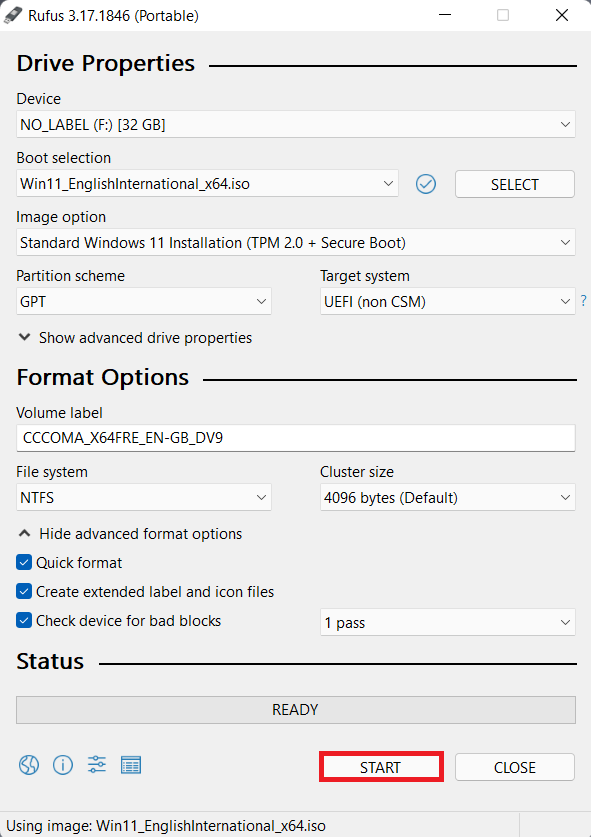Toggle Create extended label and icon files
This screenshot has width=591, height=837.
tap(24, 591)
